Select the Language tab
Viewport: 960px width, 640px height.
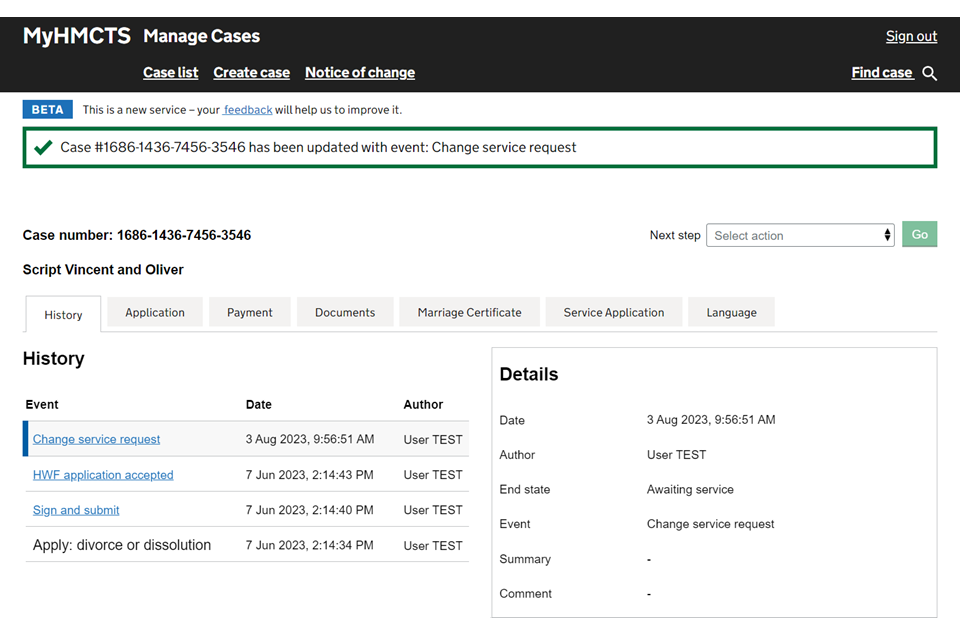731,312
